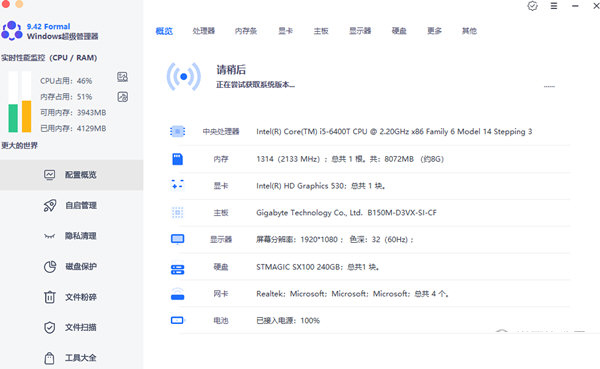Click the orange RAM usage bar

(26, 116)
